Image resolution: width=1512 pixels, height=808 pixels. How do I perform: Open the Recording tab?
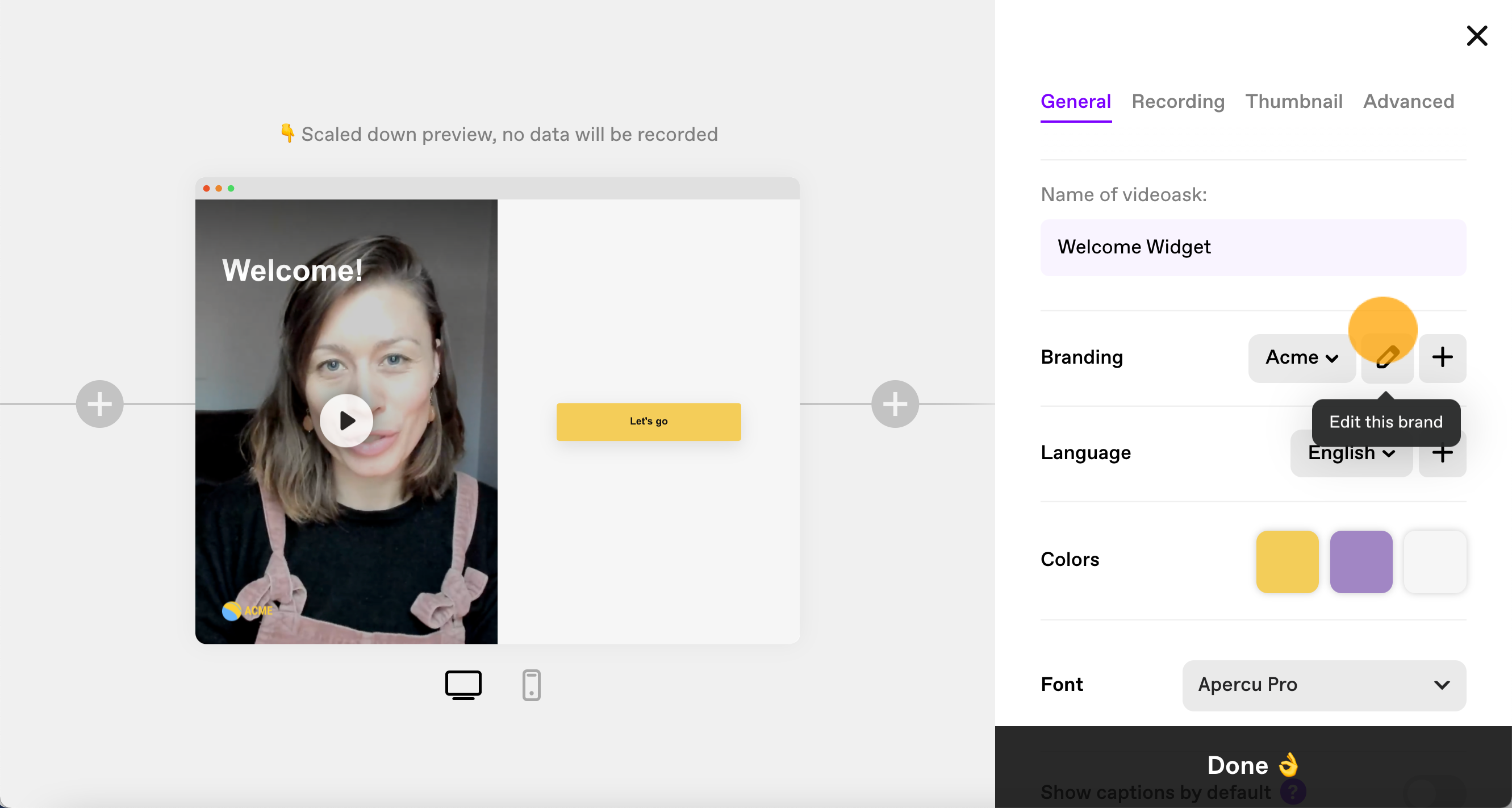pos(1177,102)
